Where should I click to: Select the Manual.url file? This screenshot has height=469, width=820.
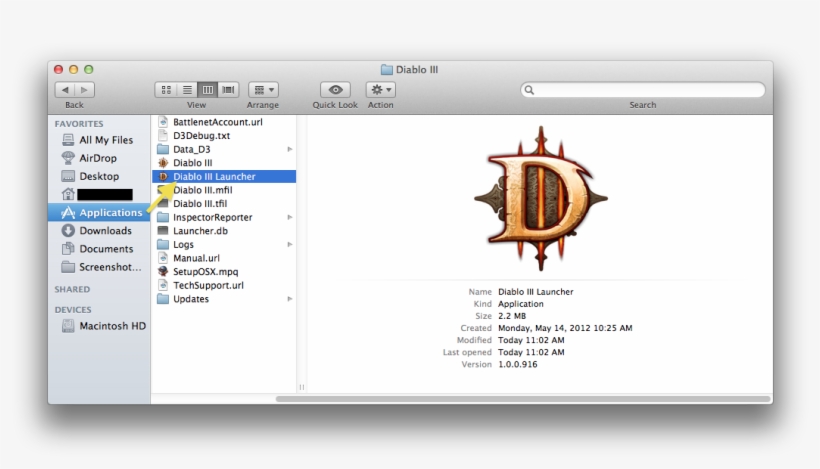[x=224, y=258]
